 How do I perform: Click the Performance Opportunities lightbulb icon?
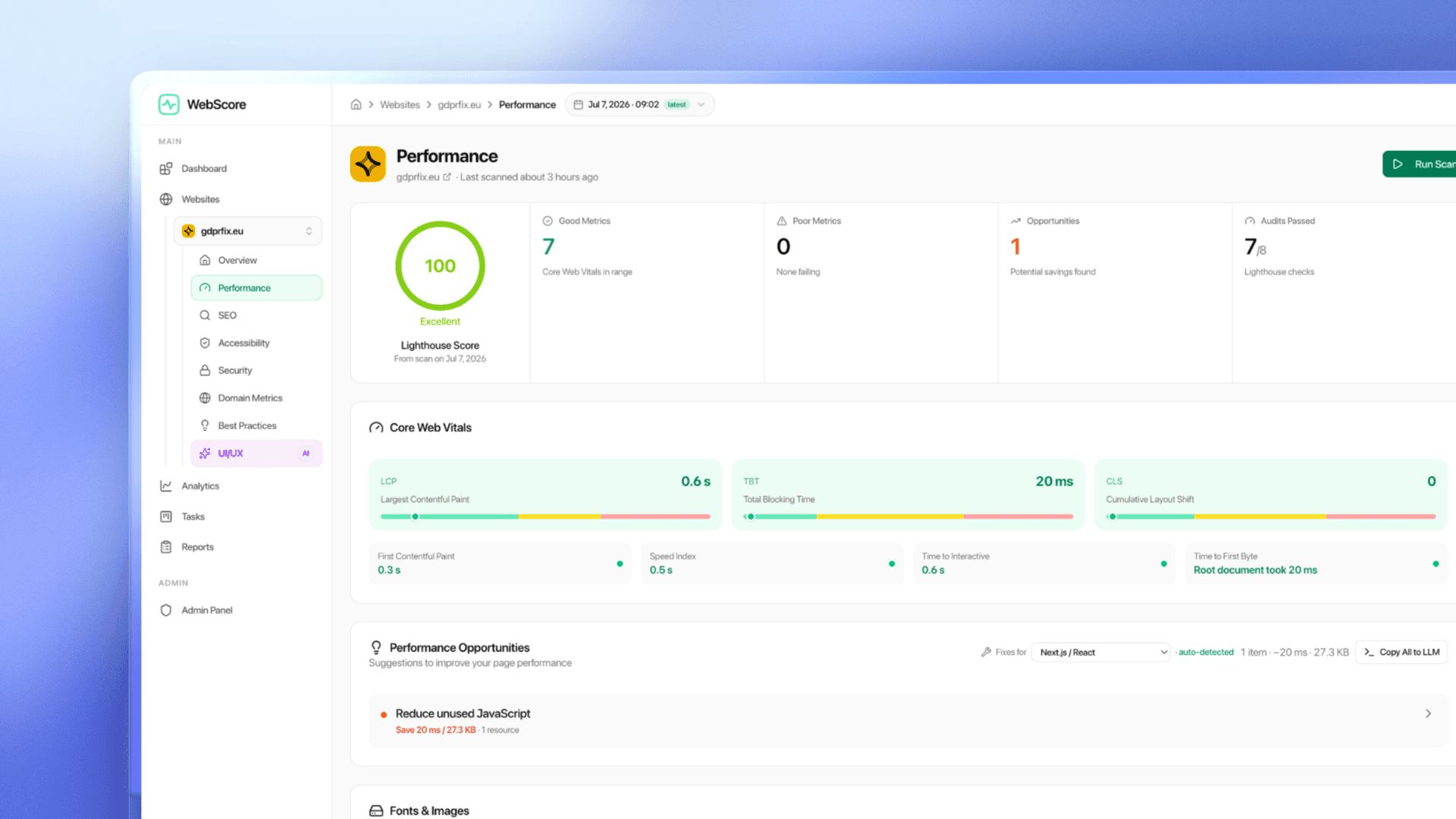pyautogui.click(x=376, y=648)
